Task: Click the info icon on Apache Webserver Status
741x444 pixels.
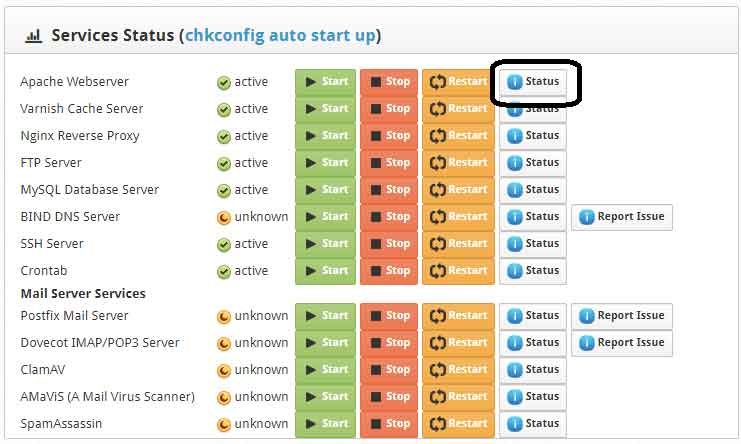Action: point(515,82)
